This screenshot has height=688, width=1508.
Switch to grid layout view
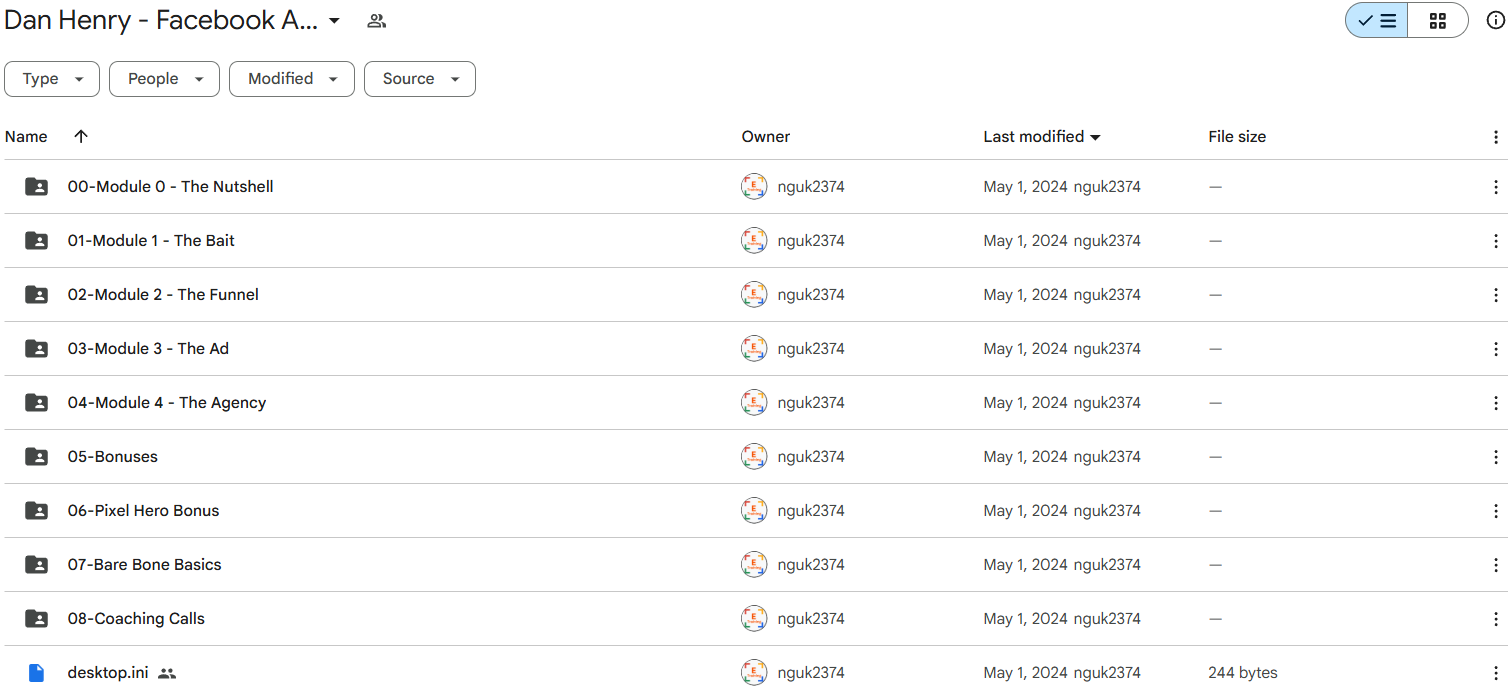(1438, 21)
